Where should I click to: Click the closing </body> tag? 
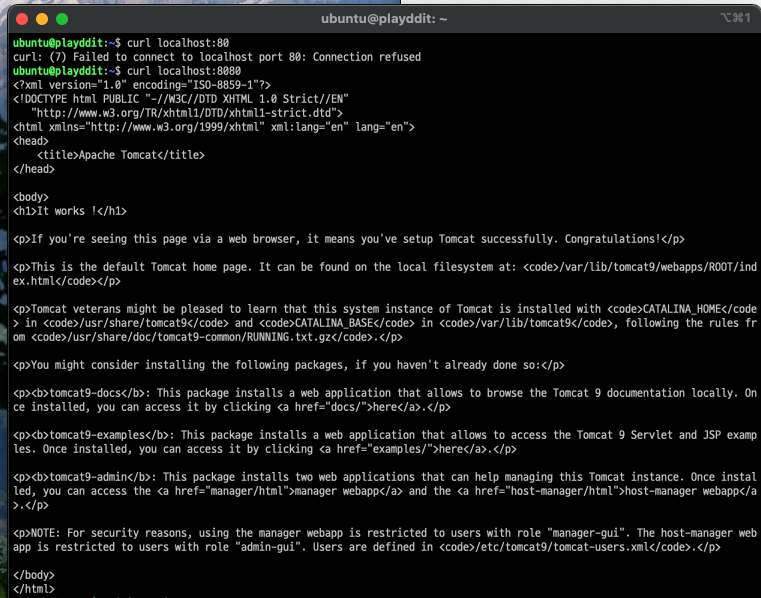tap(34, 575)
